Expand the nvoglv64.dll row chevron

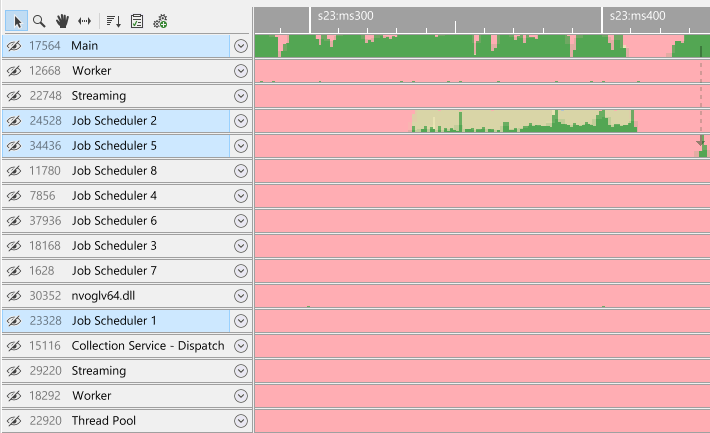pos(241,296)
